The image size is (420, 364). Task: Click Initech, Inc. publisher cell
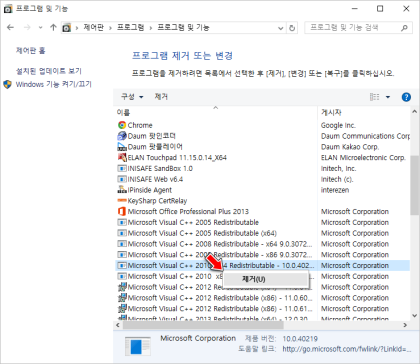click(x=338, y=168)
